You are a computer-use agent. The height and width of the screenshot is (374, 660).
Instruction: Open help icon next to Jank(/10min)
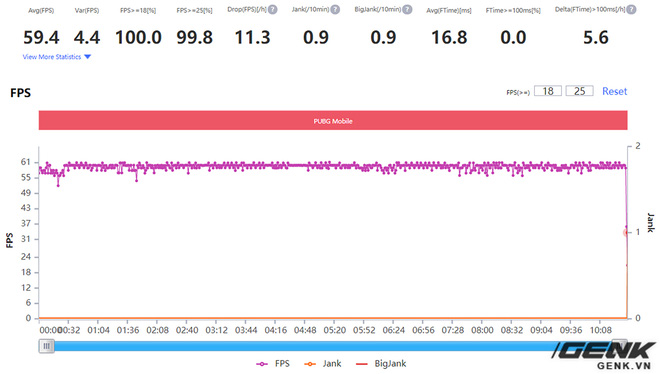335,9
